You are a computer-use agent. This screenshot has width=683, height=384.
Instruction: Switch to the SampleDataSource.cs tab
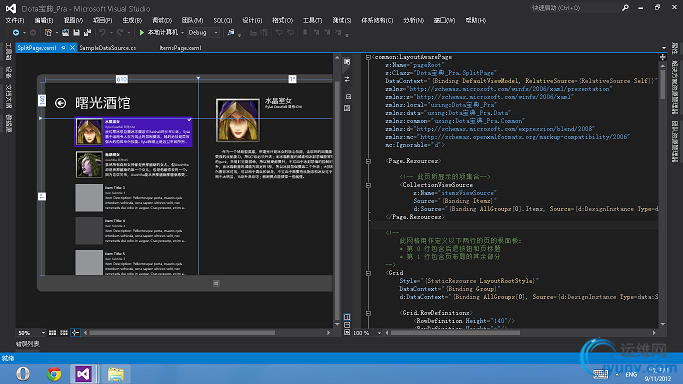pos(108,48)
